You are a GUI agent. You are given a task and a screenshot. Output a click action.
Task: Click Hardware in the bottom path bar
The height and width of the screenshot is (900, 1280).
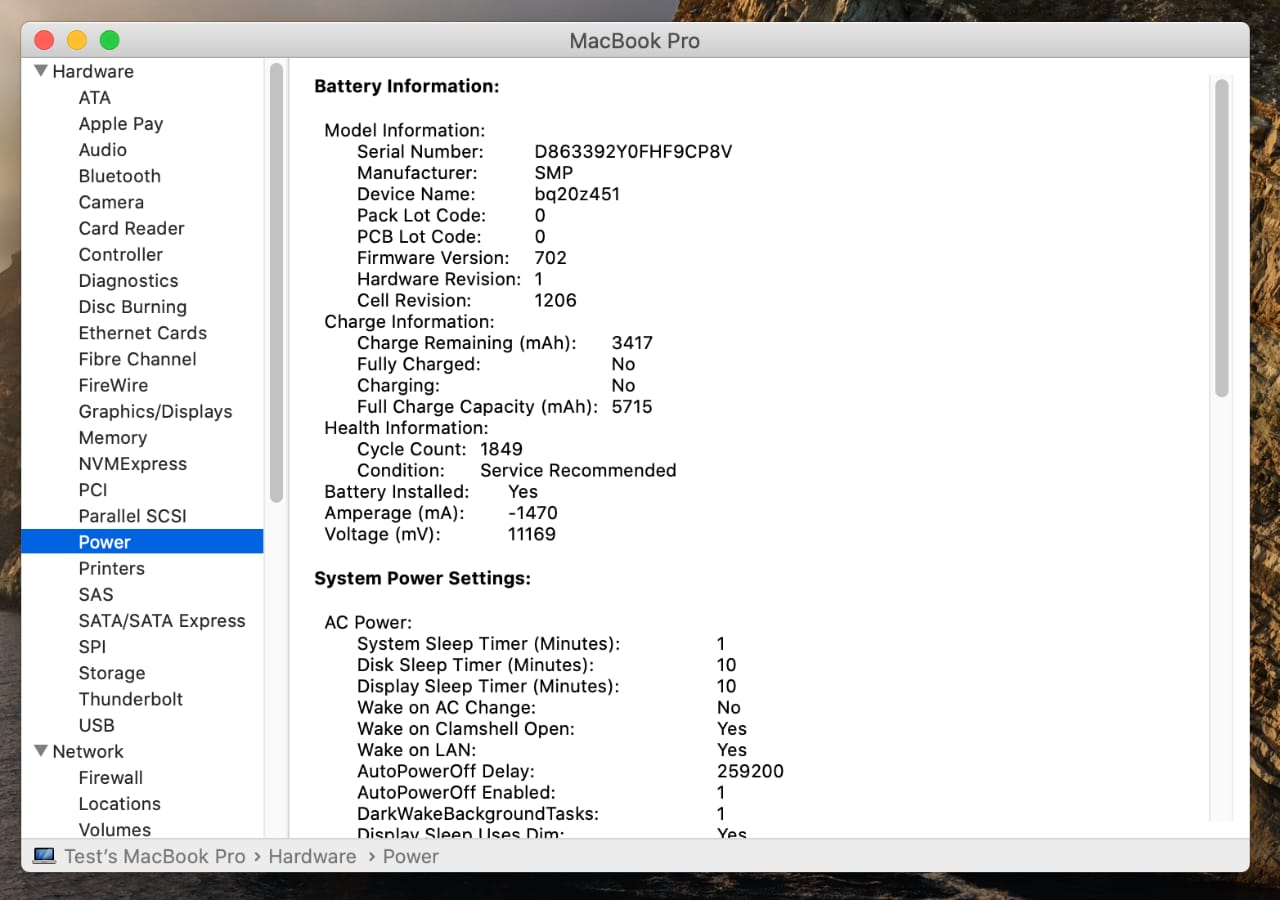pyautogui.click(x=312, y=856)
